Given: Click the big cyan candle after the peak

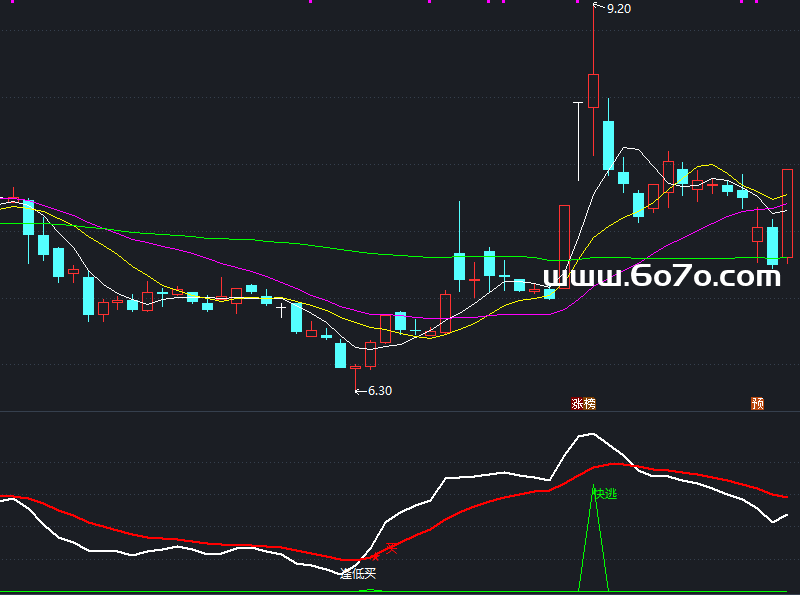Looking at the screenshot, I should [608, 145].
